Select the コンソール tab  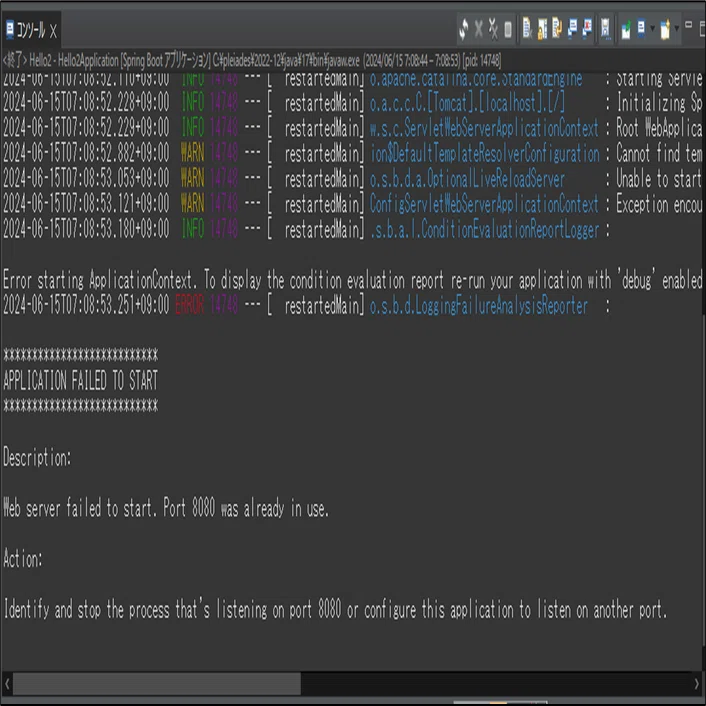pos(31,31)
